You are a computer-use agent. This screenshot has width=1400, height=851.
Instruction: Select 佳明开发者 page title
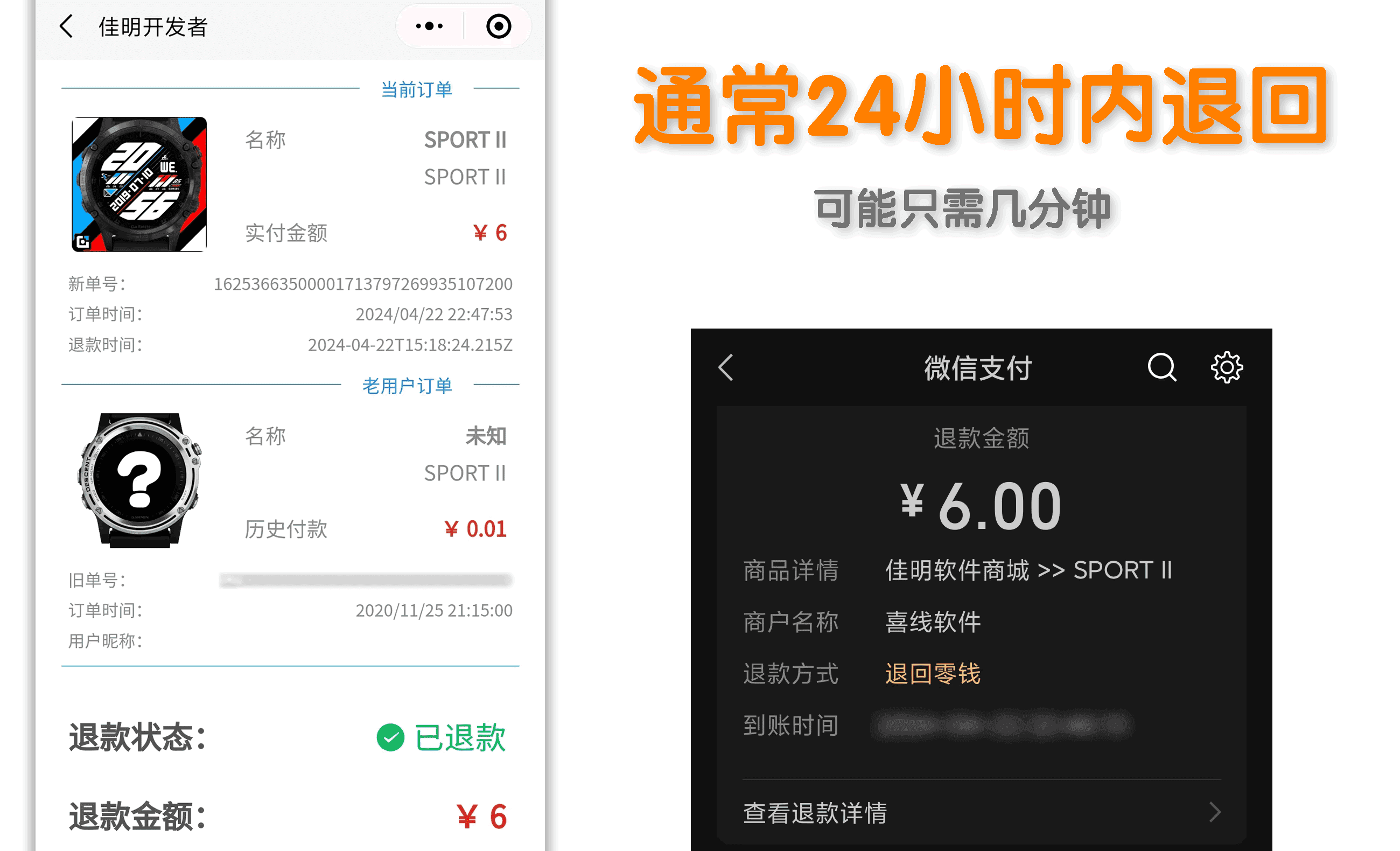153,26
